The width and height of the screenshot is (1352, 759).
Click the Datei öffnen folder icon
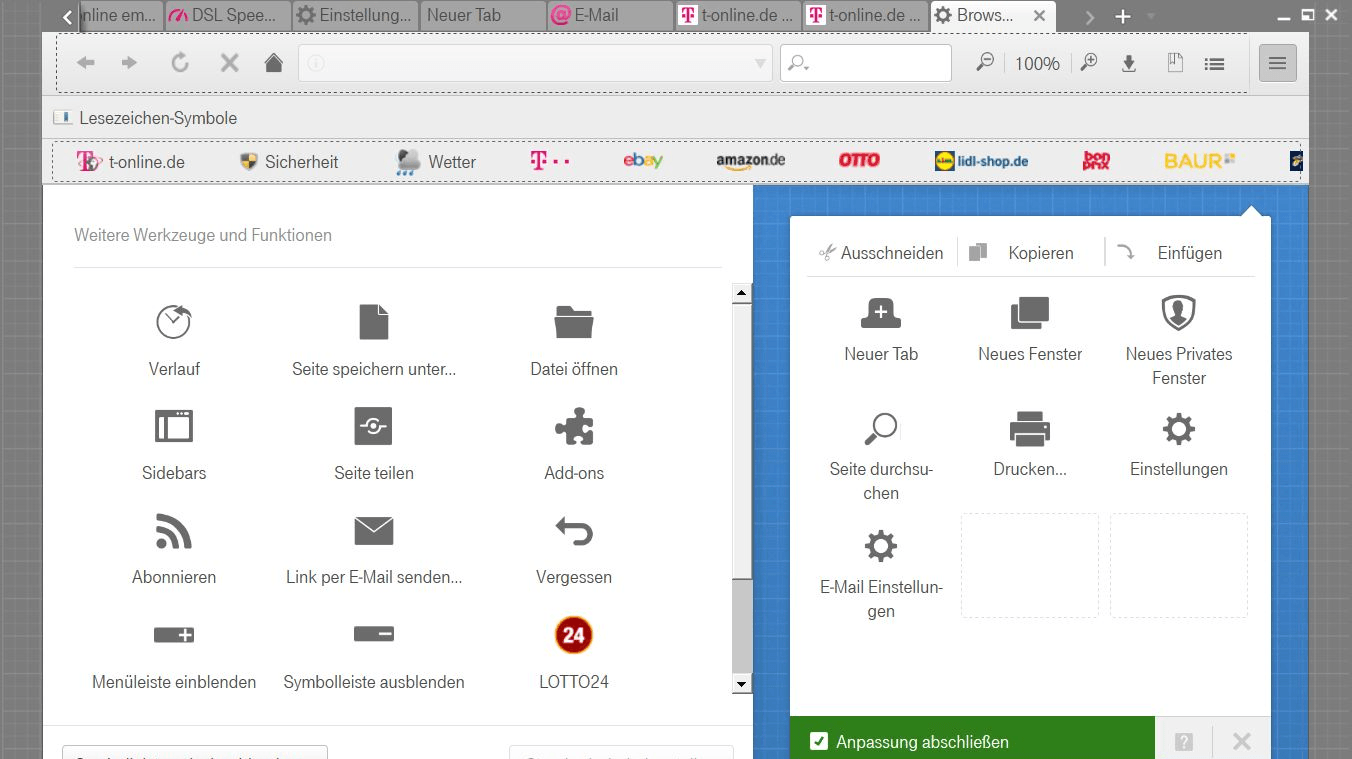pos(574,322)
